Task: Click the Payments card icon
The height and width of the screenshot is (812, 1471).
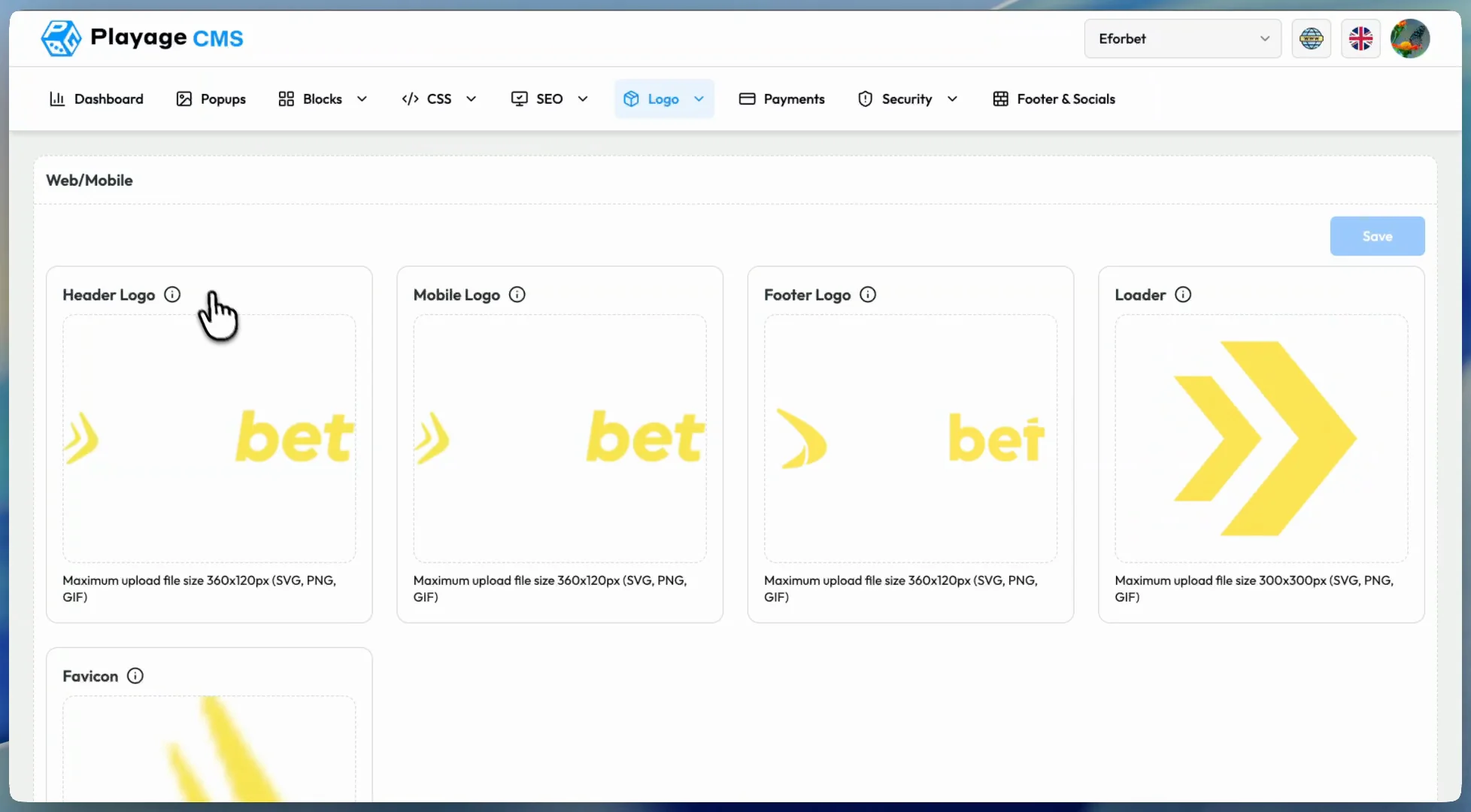Action: pyautogui.click(x=747, y=99)
